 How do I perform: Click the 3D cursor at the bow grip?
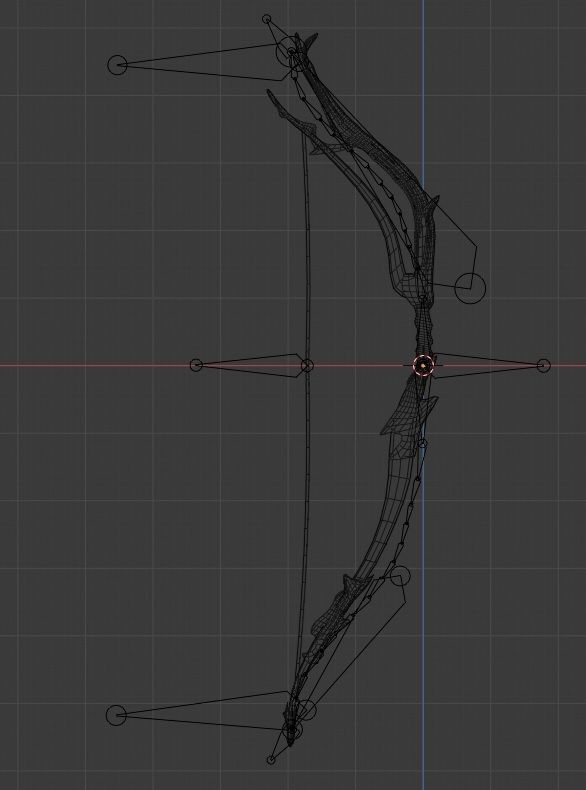click(424, 365)
